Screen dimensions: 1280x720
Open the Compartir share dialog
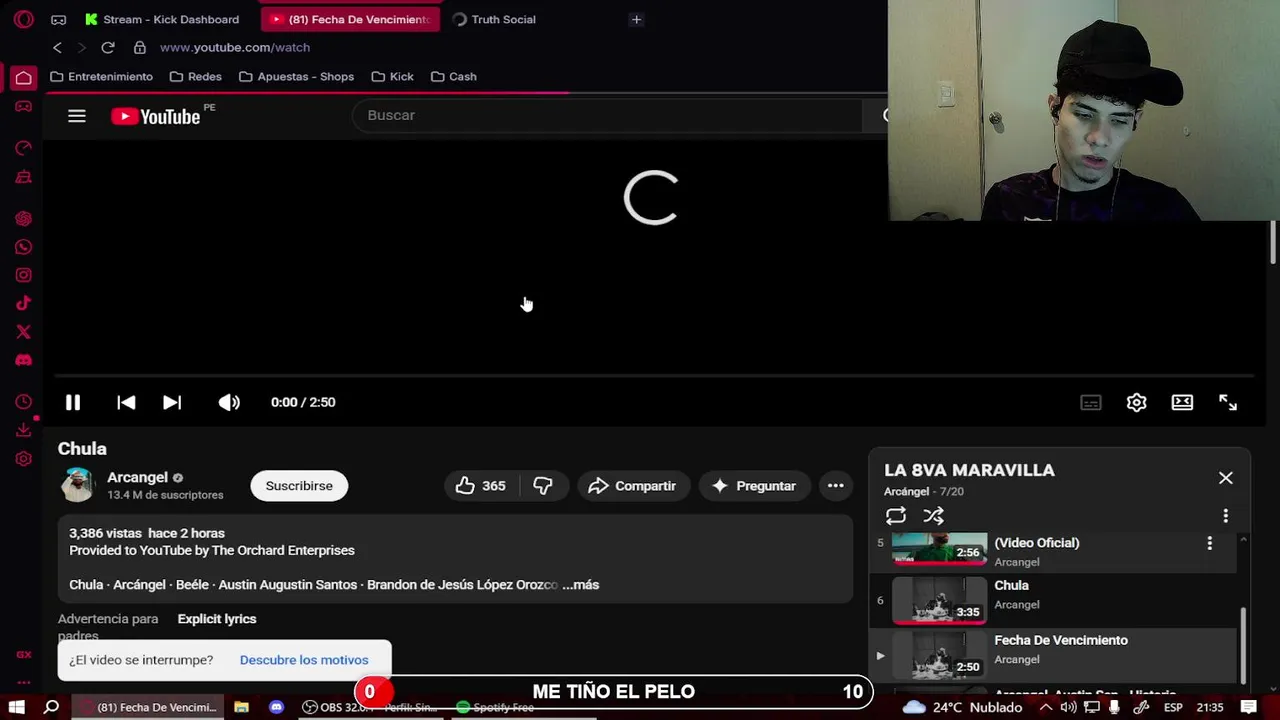[x=633, y=485]
